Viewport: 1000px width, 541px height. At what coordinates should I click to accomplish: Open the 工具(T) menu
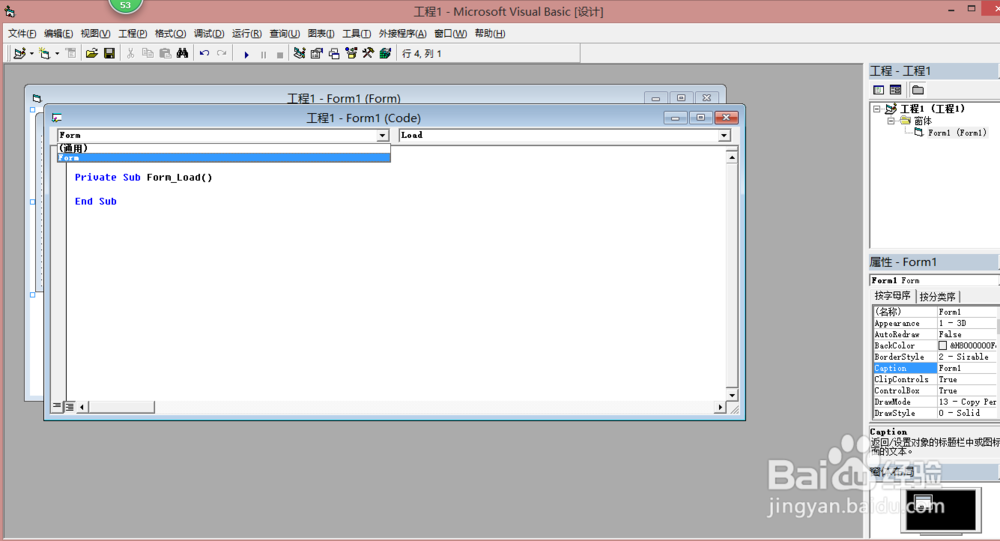pyautogui.click(x=356, y=34)
